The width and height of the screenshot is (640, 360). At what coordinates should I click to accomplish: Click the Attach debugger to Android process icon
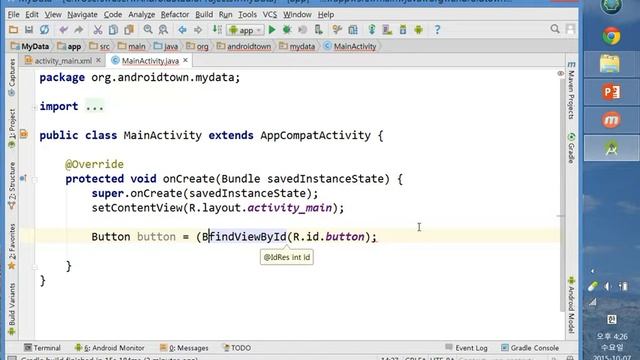318,30
